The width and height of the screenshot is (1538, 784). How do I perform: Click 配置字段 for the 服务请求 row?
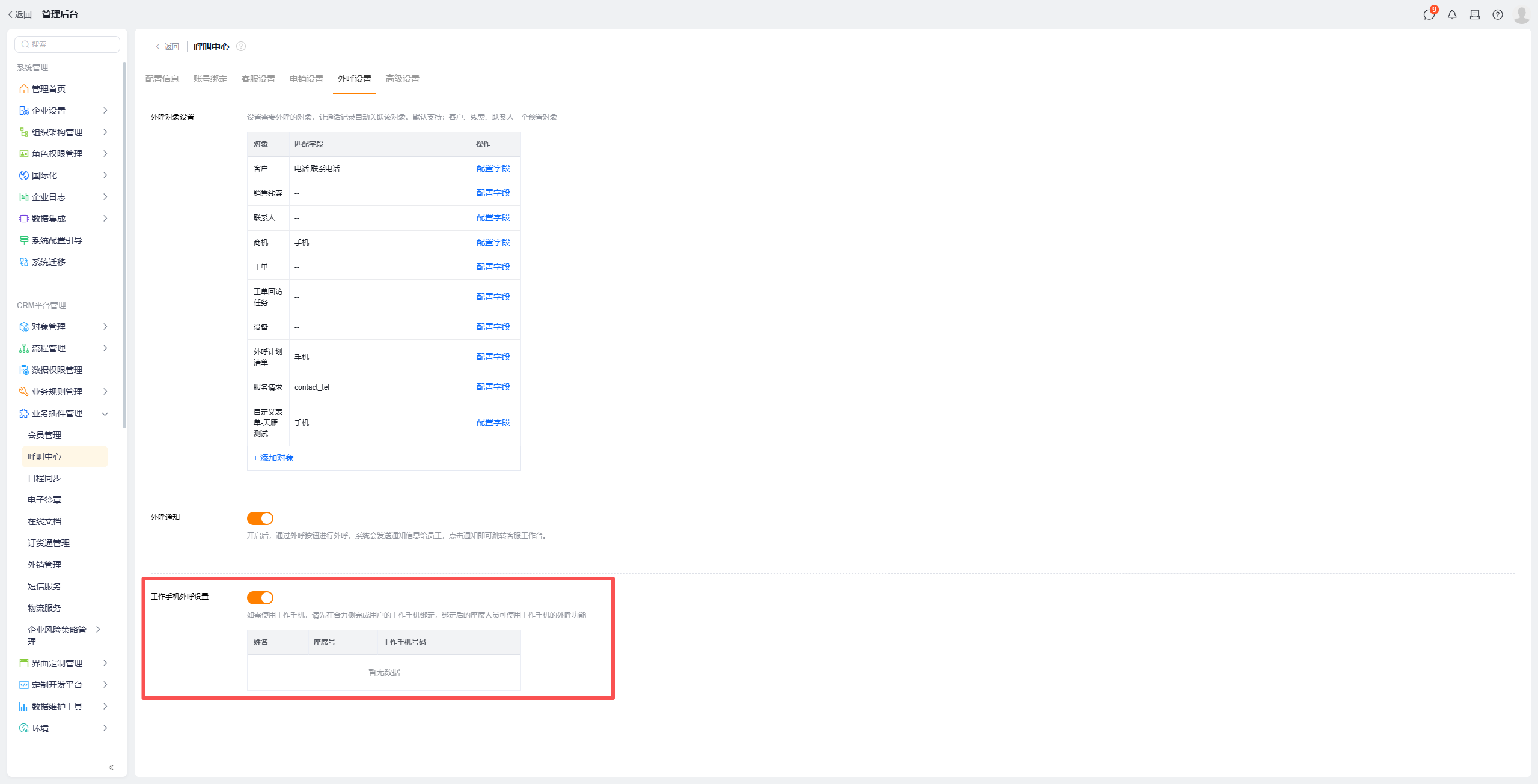(x=493, y=387)
